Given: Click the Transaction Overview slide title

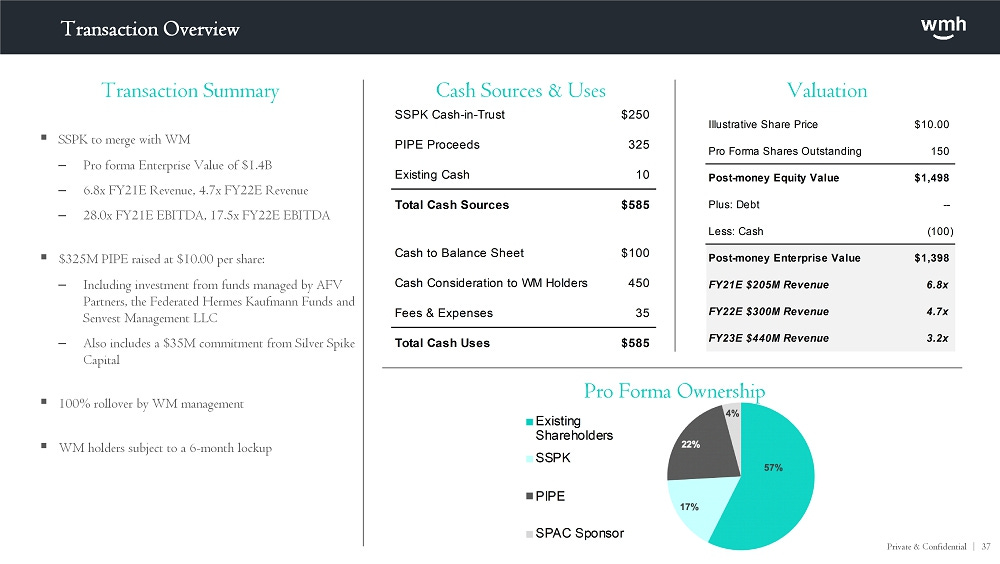Looking at the screenshot, I should [x=150, y=29].
